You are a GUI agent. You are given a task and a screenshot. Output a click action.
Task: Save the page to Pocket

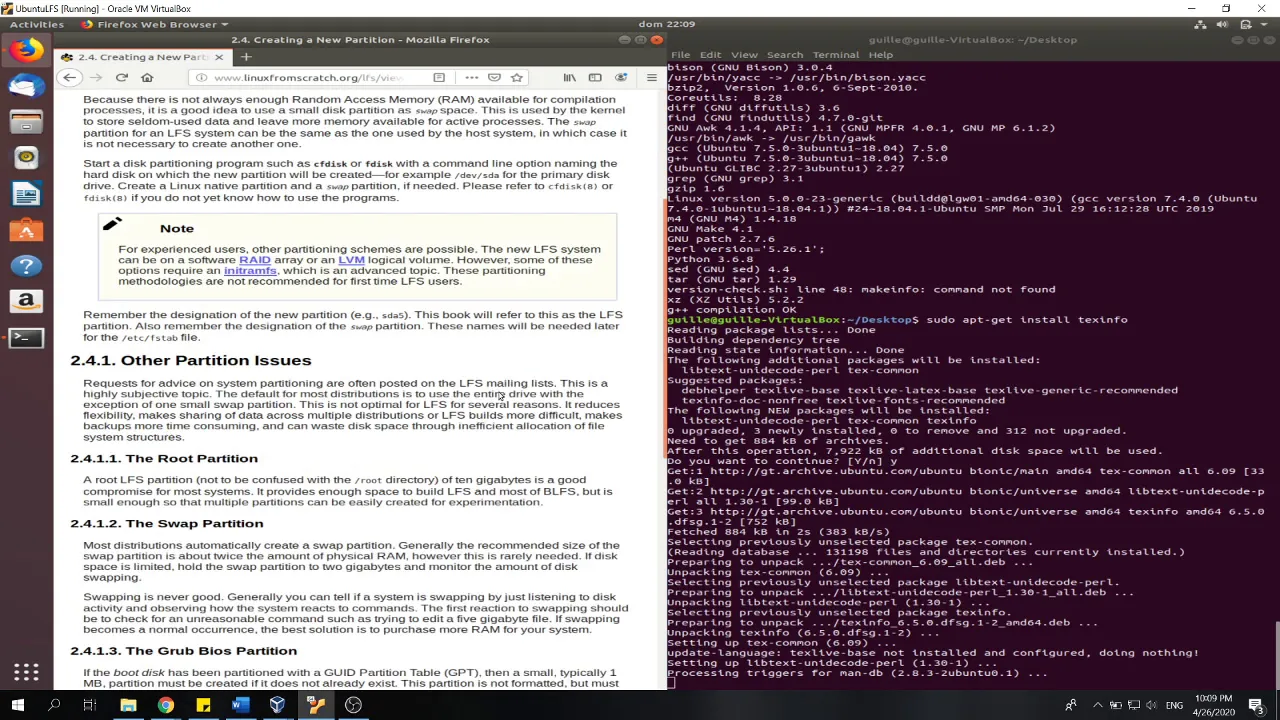tap(494, 78)
